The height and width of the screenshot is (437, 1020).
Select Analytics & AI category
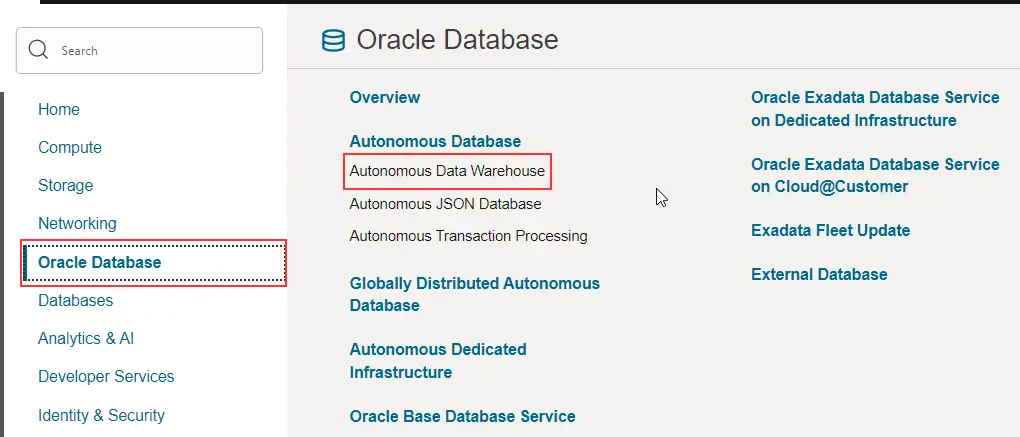pyautogui.click(x=85, y=338)
